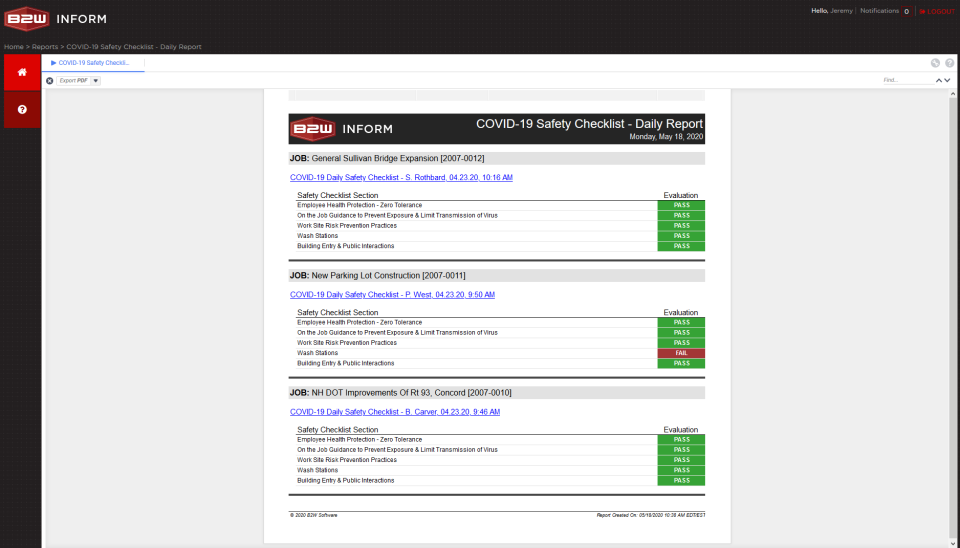Click 'Work Site Risk Prevention Practices' in General Sullivan job
960x548 pixels.
[347, 226]
